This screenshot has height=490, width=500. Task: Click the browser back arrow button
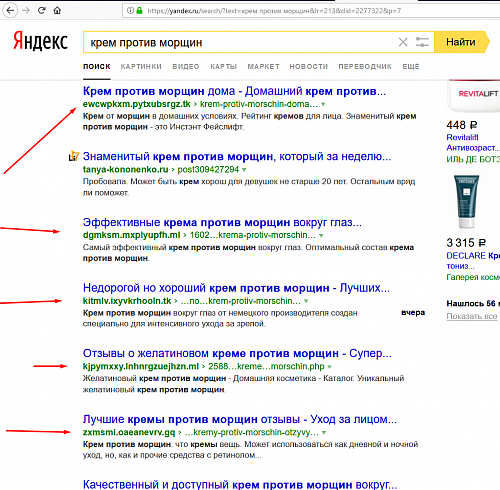tap(10, 11)
